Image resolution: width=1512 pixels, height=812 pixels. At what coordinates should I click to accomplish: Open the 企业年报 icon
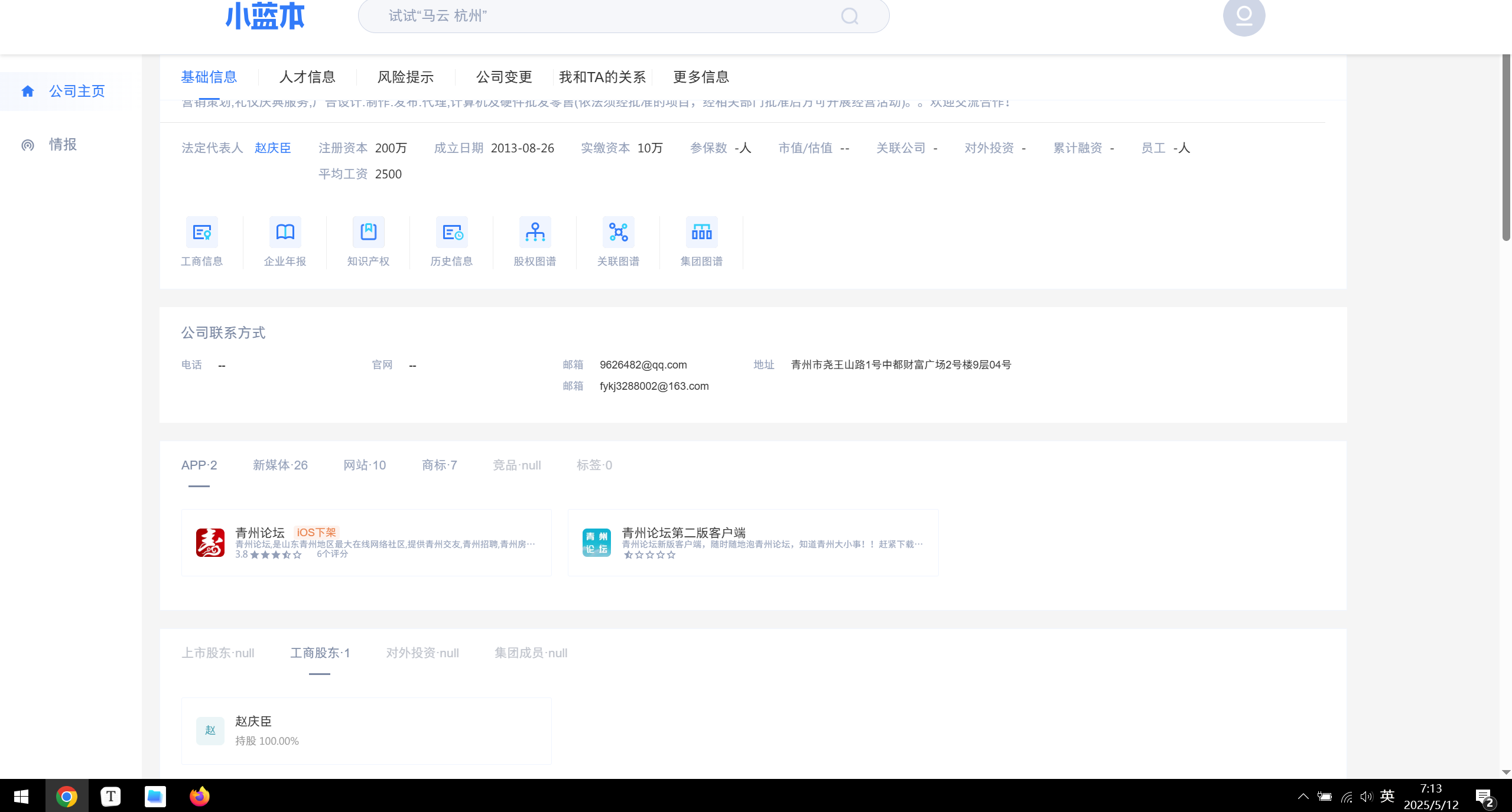coord(285,231)
